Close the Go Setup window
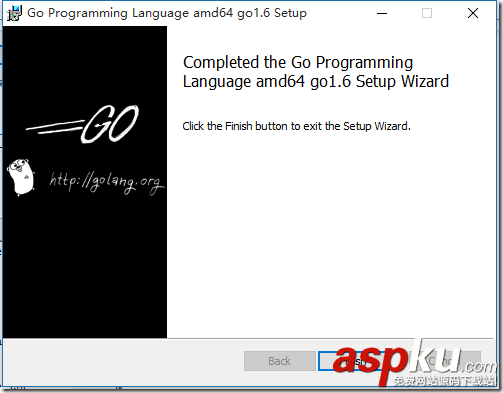 tap(473, 14)
